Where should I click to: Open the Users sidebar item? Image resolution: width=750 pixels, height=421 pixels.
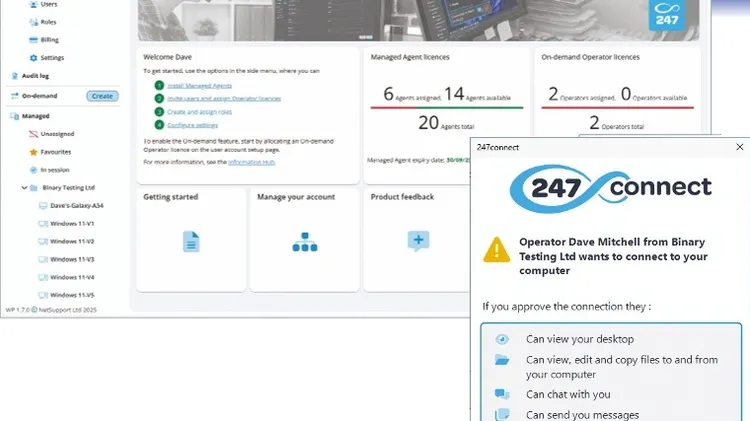coord(48,4)
